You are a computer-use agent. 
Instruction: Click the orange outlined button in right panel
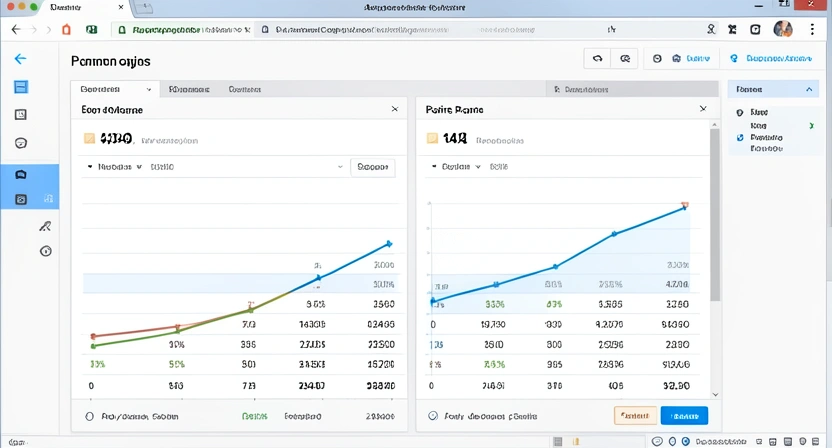tap(635, 415)
